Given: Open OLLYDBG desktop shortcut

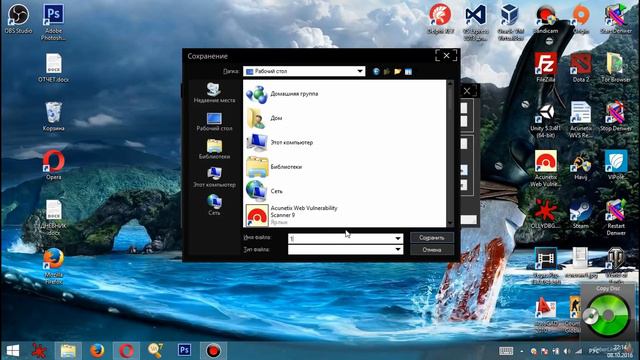Looking at the screenshot, I should click(x=546, y=213).
